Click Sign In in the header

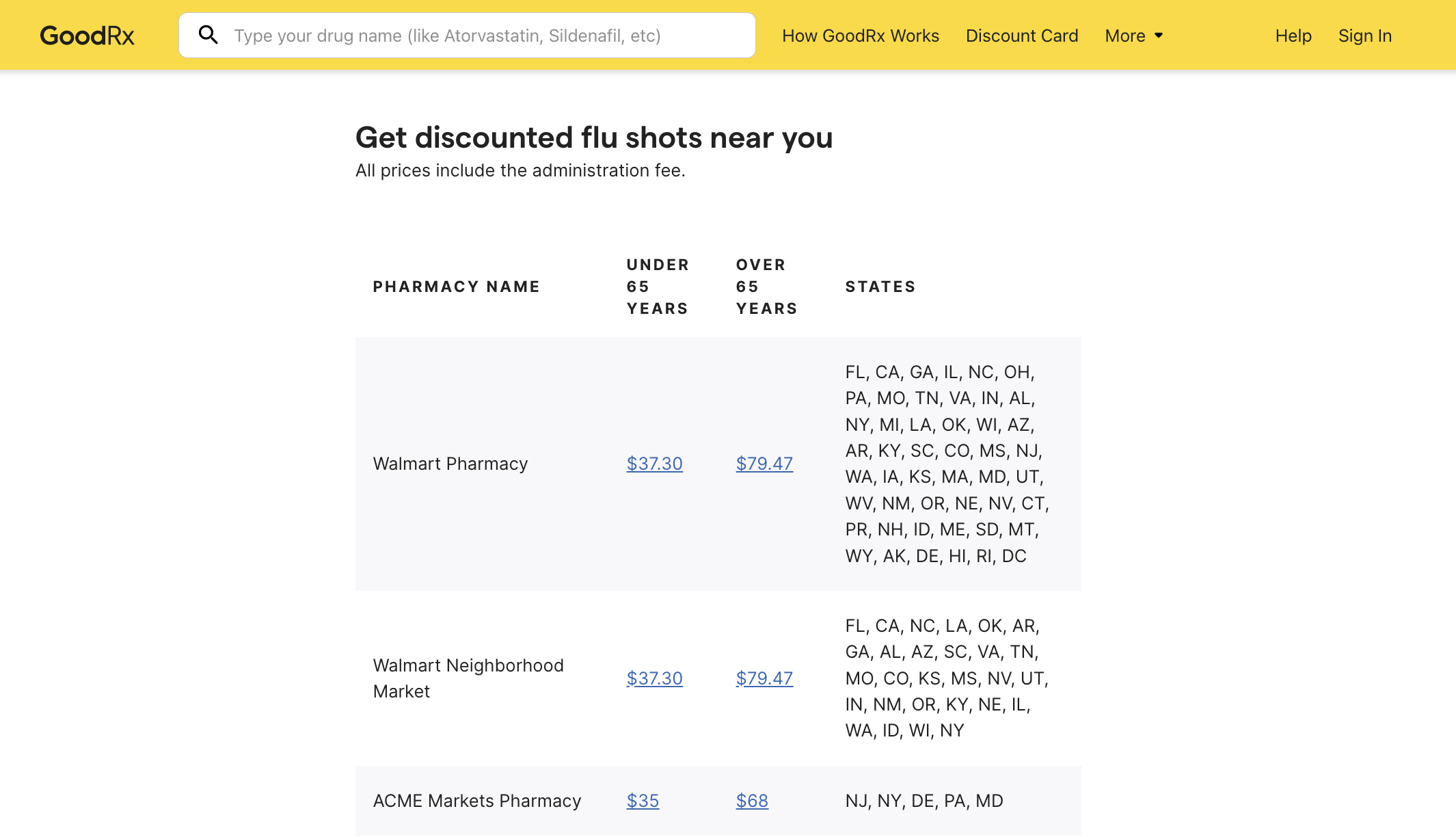tap(1365, 36)
